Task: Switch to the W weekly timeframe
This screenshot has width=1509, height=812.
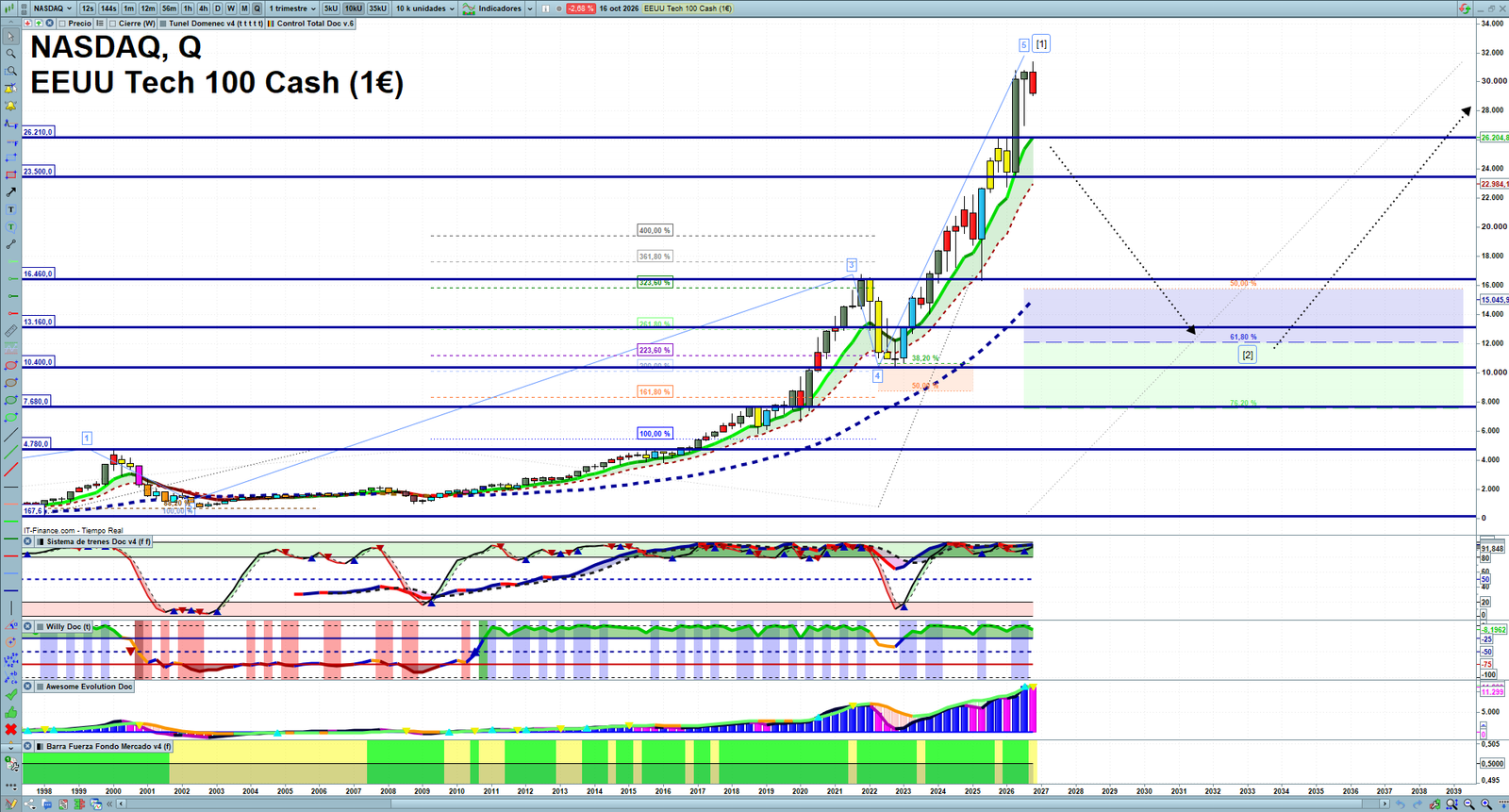Action: click(231, 8)
